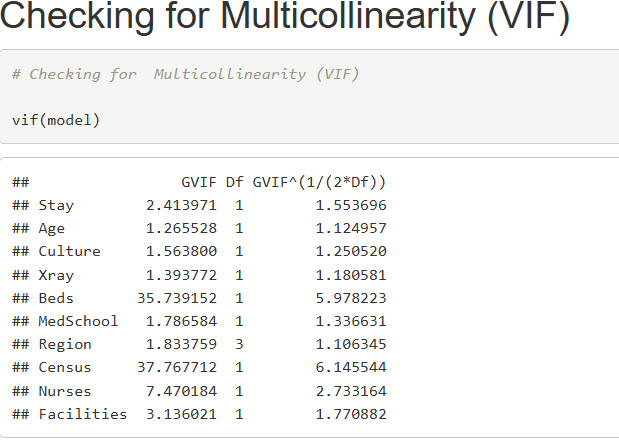Select the Df column header
The image size is (619, 441).
tap(234, 182)
